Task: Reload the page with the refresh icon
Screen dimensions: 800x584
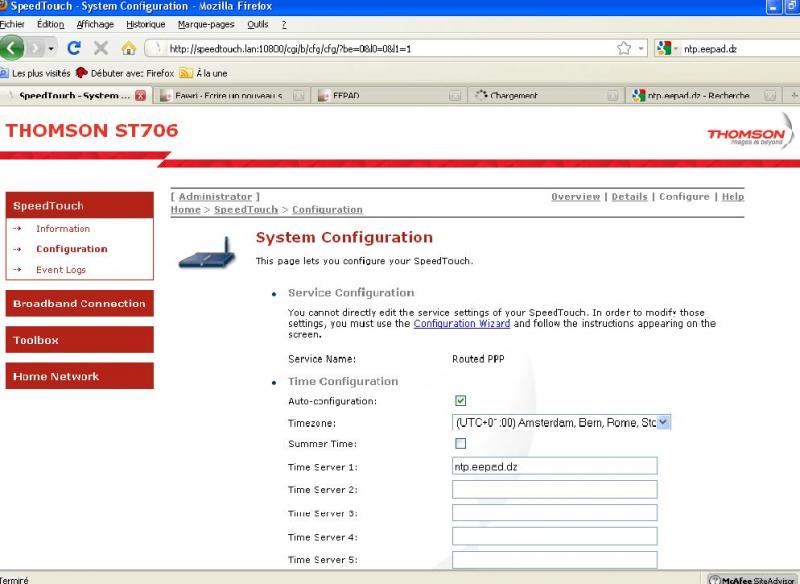Action: point(74,48)
